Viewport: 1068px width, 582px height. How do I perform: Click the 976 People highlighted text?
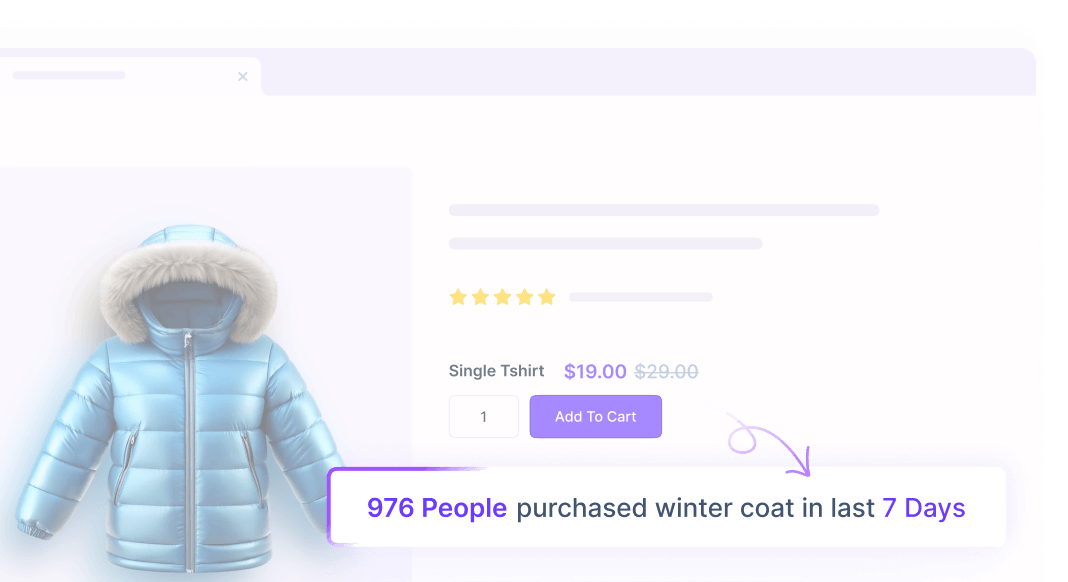[x=437, y=508]
